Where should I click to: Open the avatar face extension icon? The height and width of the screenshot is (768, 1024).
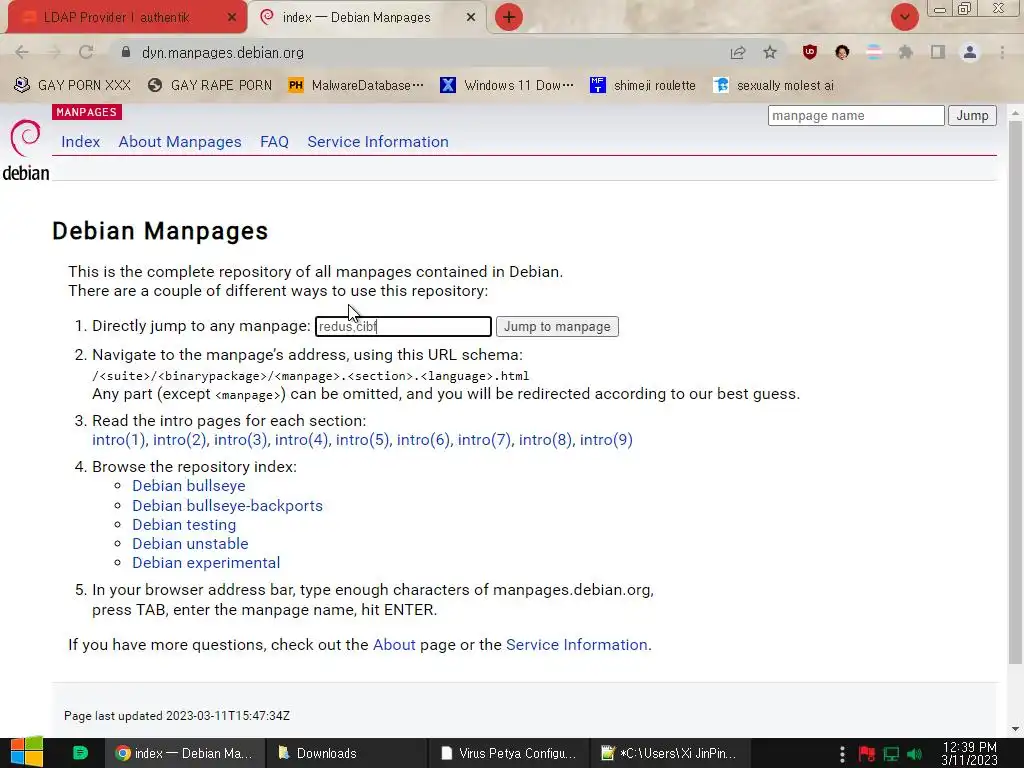coord(842,52)
